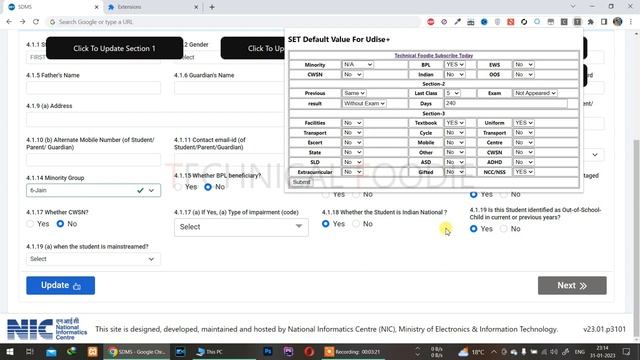Image resolution: width=640 pixels, height=360 pixels.
Task: Select Yes for Out-of-School-Child
Action: [x=473, y=229]
